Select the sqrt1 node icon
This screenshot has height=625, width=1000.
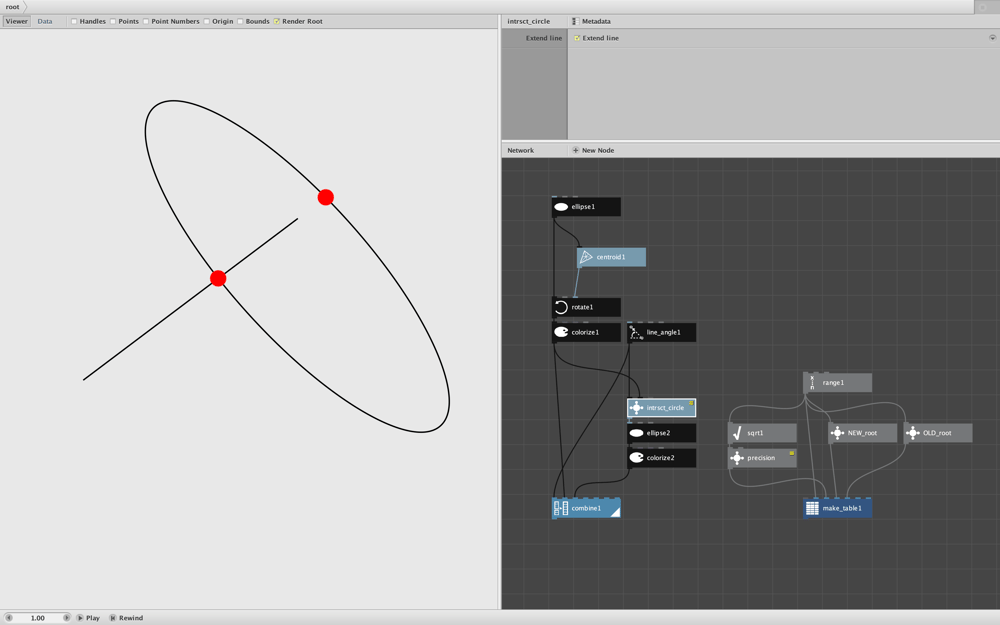pos(737,433)
